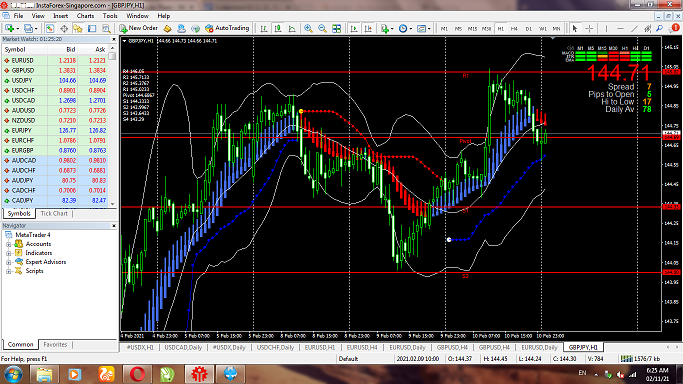This screenshot has height=384, width=683.
Task: Click the connection status 1576/7 kb
Action: point(640,359)
